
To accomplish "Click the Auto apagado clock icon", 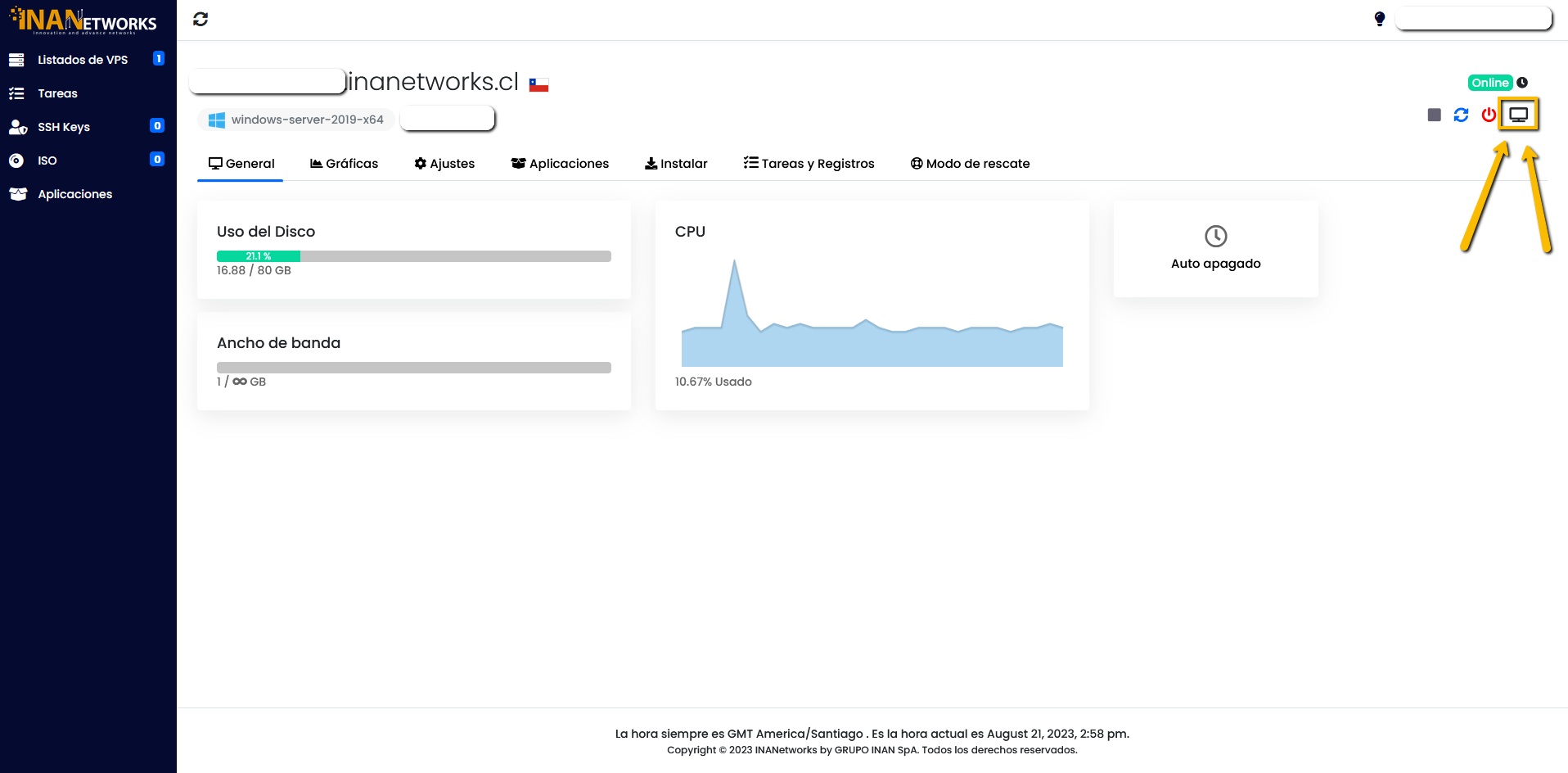I will click(x=1216, y=237).
